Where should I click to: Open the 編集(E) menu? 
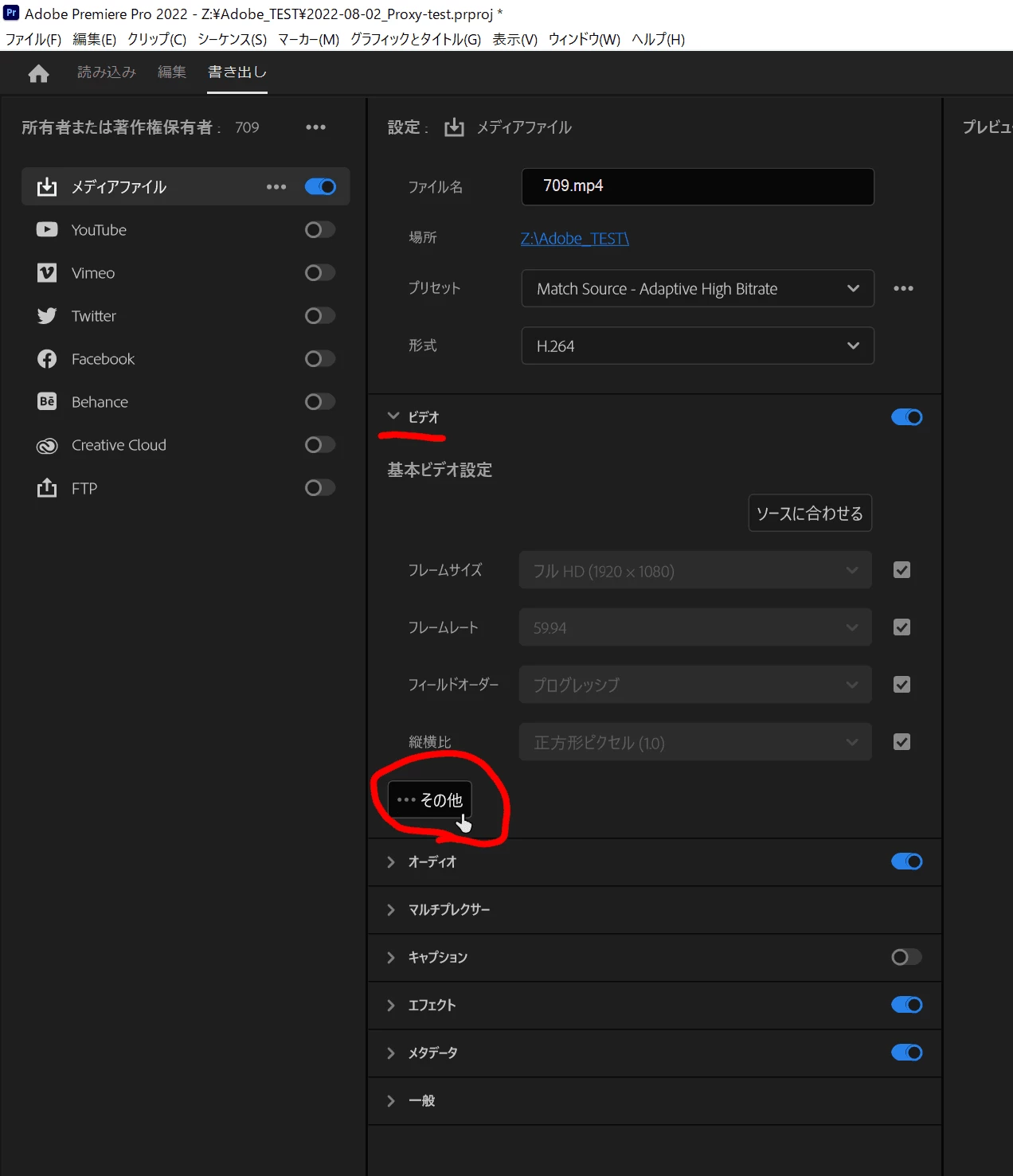click(94, 39)
